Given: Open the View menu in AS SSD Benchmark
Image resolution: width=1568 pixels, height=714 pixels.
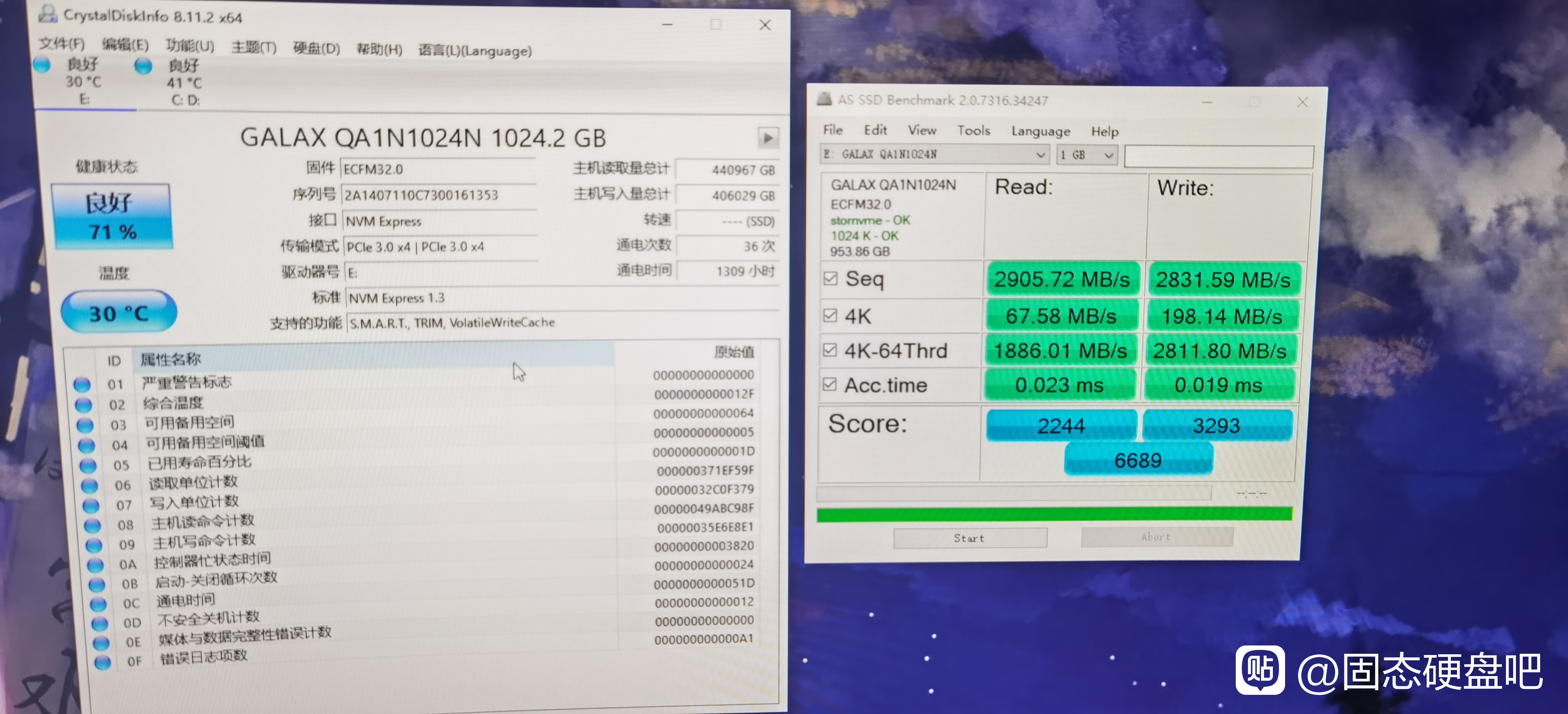Looking at the screenshot, I should (922, 130).
